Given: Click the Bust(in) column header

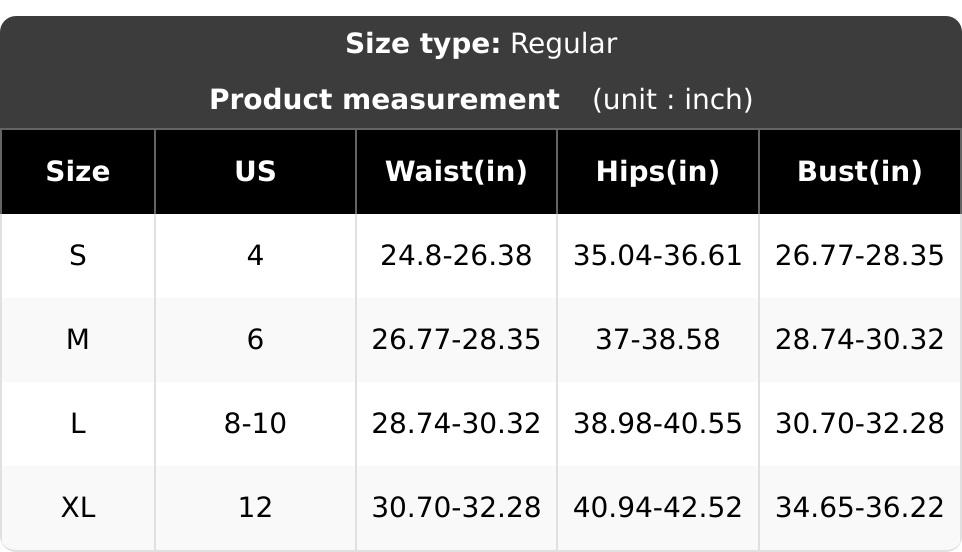Looking at the screenshot, I should click(860, 172).
